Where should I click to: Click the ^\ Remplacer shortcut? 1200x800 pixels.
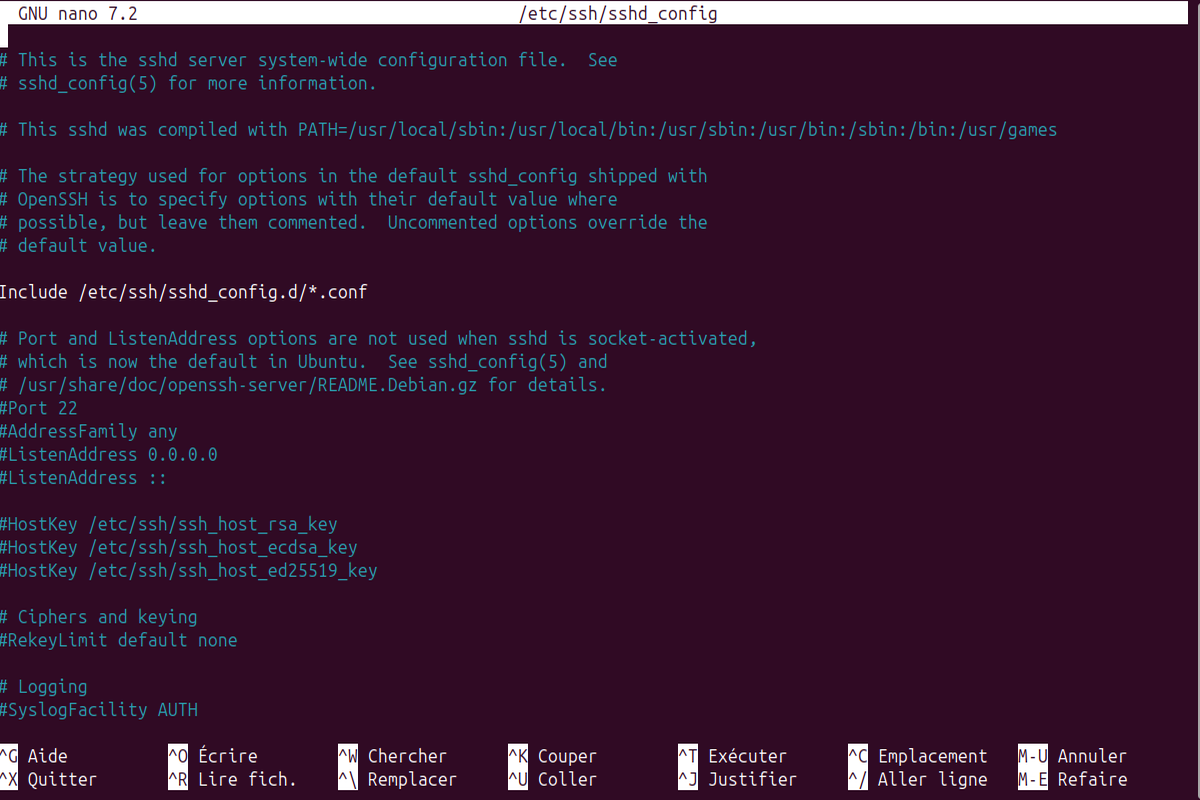(x=398, y=779)
